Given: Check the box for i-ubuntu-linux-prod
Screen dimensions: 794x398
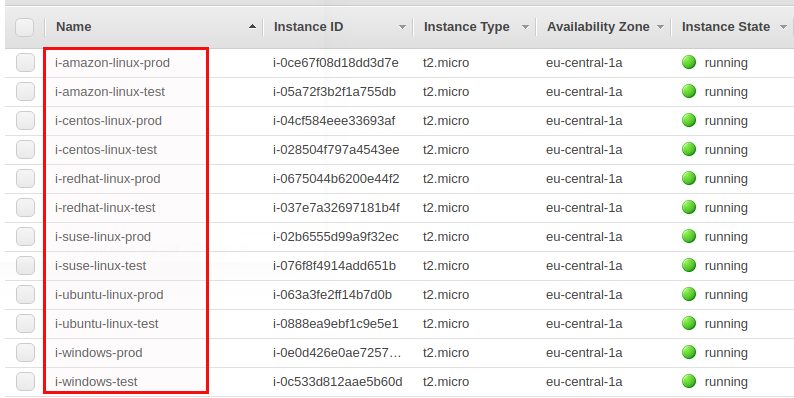Looking at the screenshot, I should [x=25, y=294].
